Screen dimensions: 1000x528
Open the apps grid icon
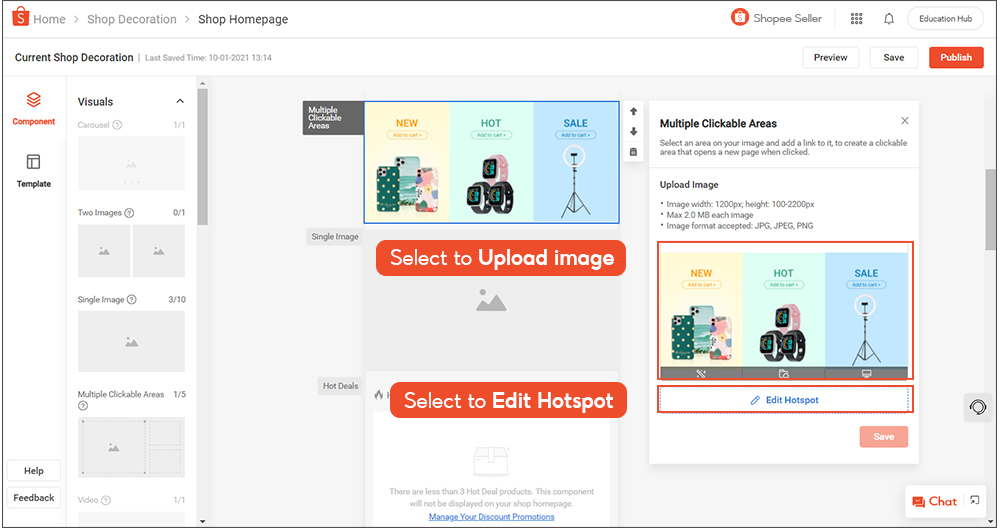(857, 18)
